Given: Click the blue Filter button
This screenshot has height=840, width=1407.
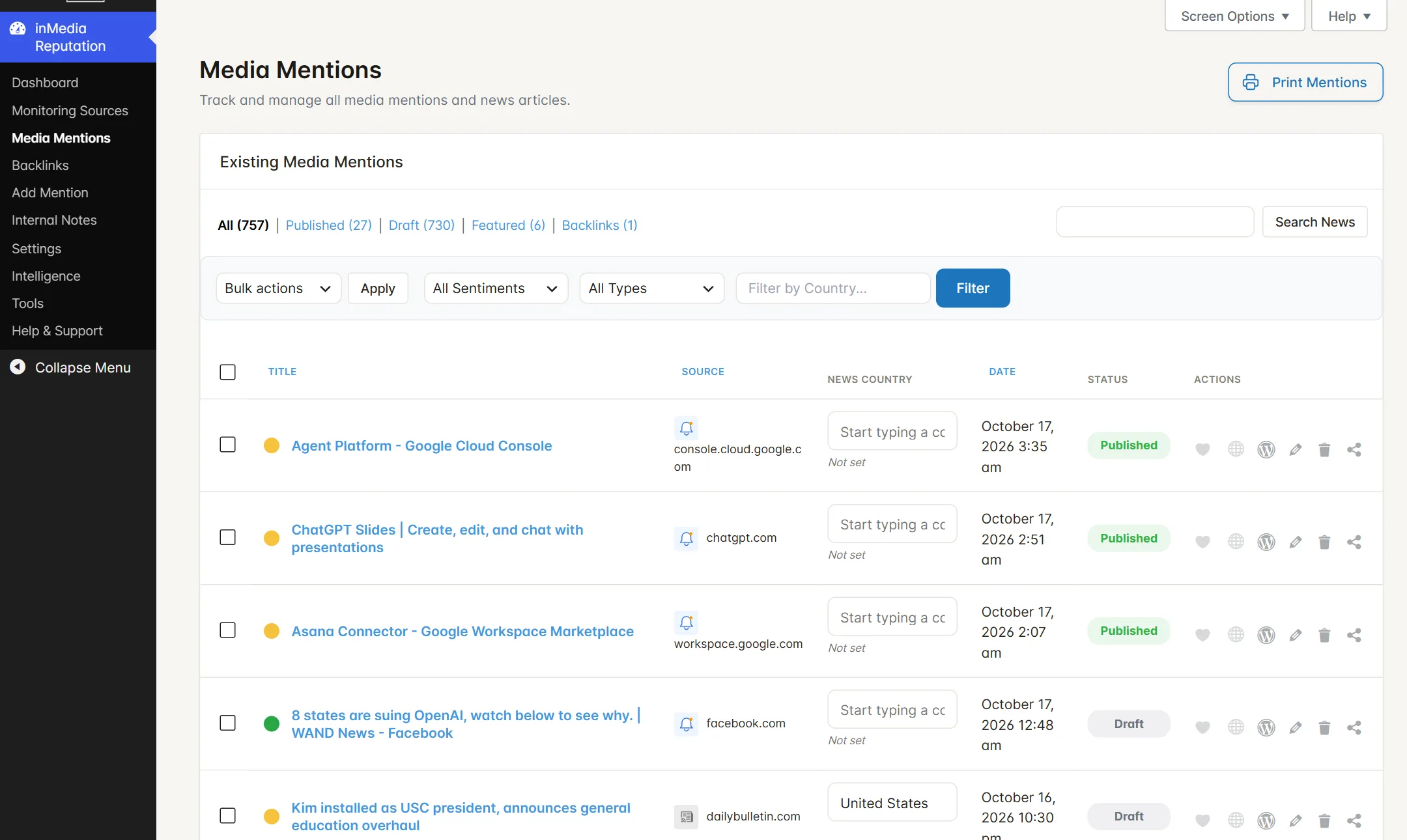Looking at the screenshot, I should click(973, 288).
